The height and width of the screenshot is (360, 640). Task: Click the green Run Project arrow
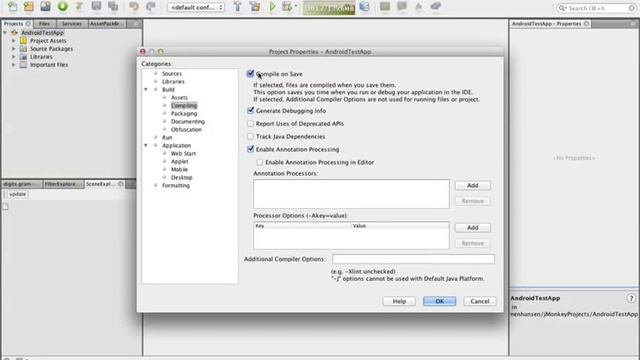pos(272,7)
